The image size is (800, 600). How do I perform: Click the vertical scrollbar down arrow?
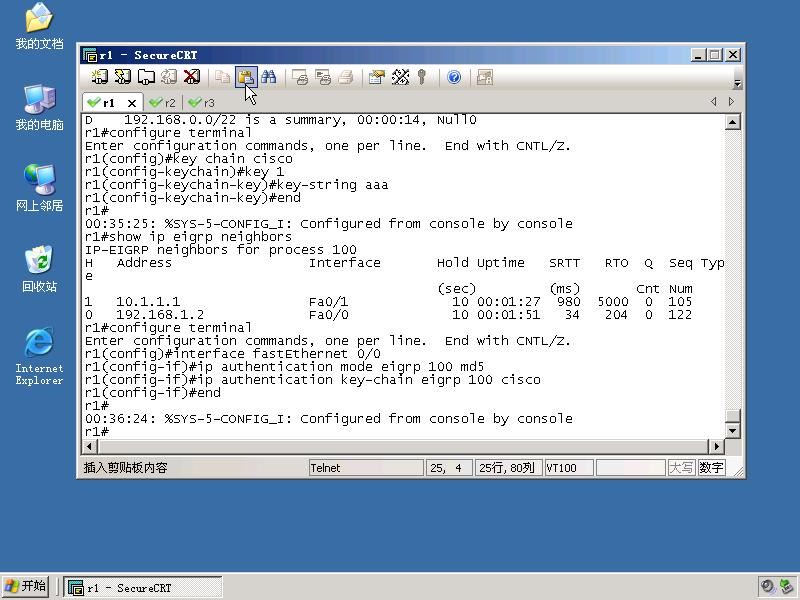click(733, 431)
